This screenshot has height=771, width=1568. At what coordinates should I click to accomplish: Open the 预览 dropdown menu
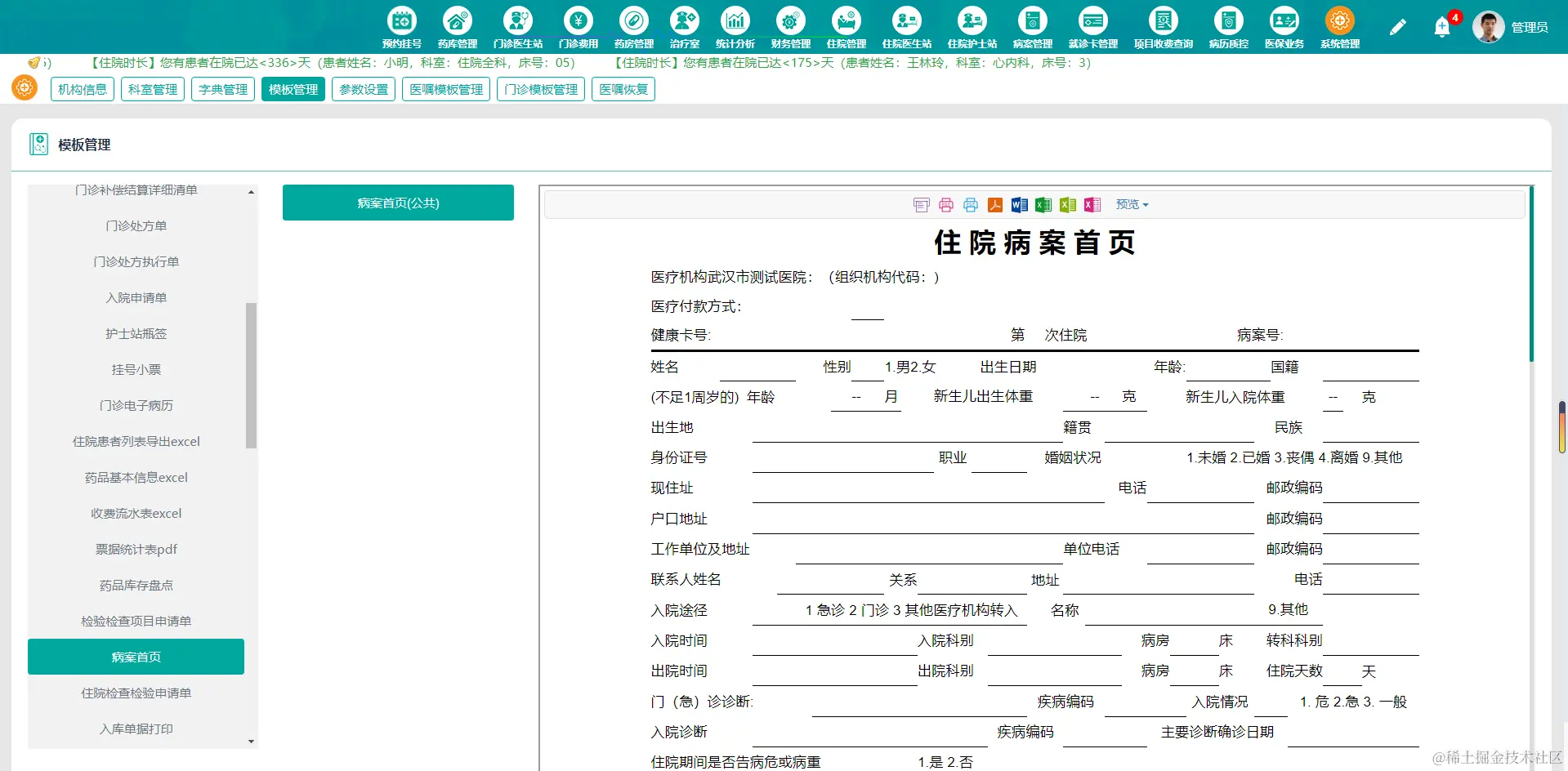[x=1131, y=204]
